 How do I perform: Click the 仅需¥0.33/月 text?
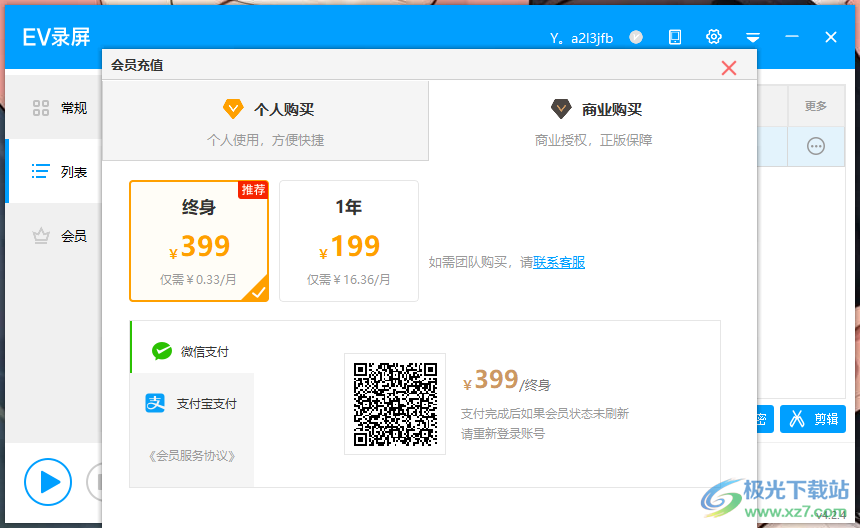(x=198, y=280)
